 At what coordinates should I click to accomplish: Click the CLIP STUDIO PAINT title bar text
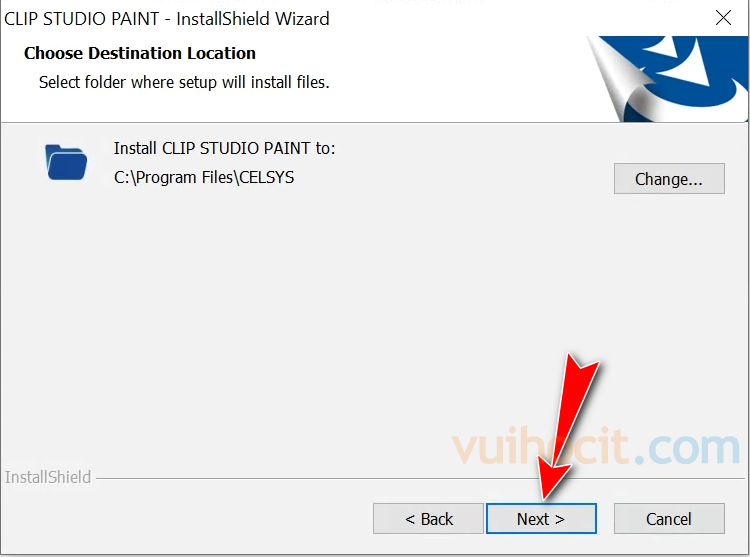click(166, 19)
